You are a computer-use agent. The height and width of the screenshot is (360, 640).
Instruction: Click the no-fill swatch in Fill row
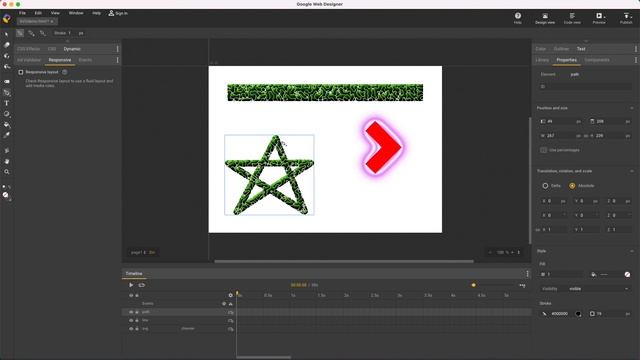tap(627, 274)
